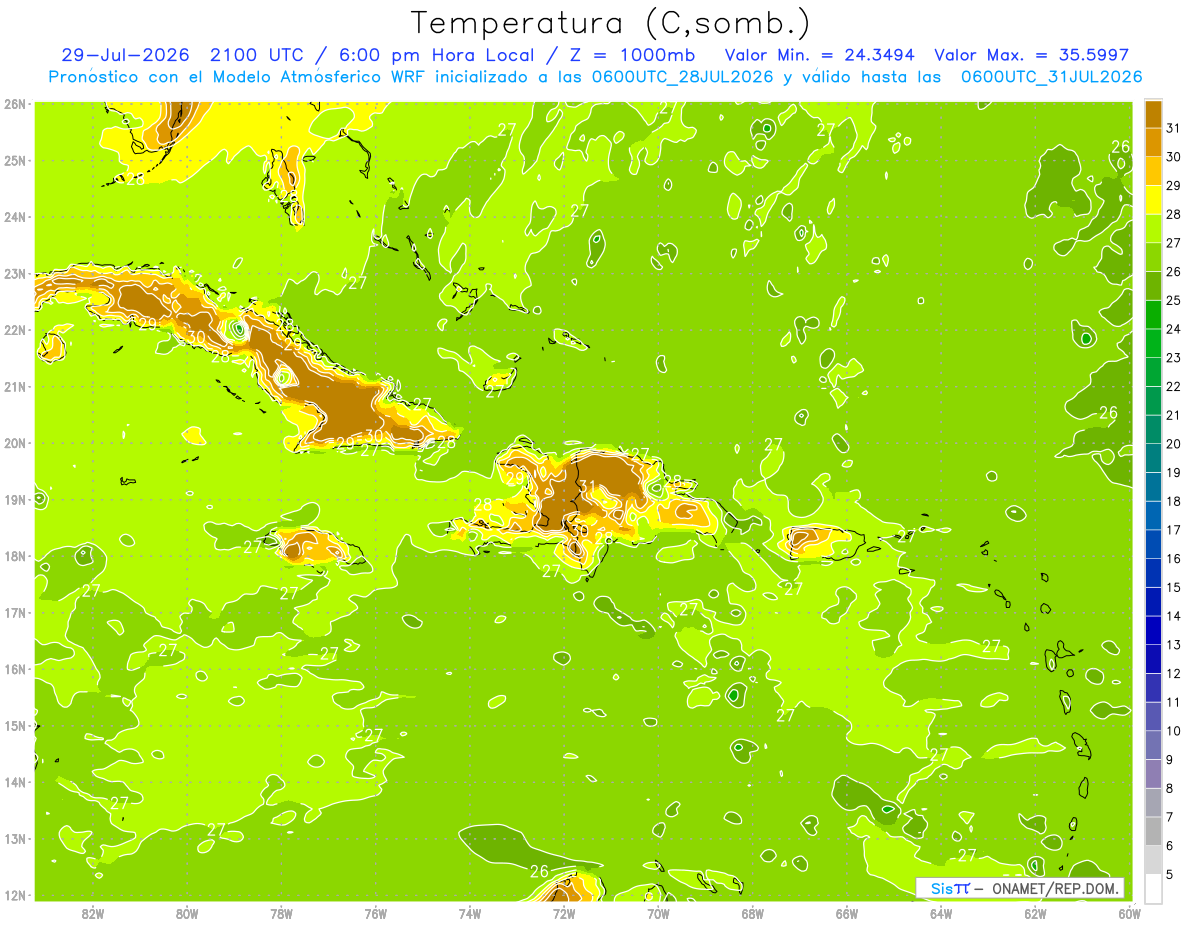Click the brown swatch above legend value 31
This screenshot has width=1200, height=927.
[1153, 114]
